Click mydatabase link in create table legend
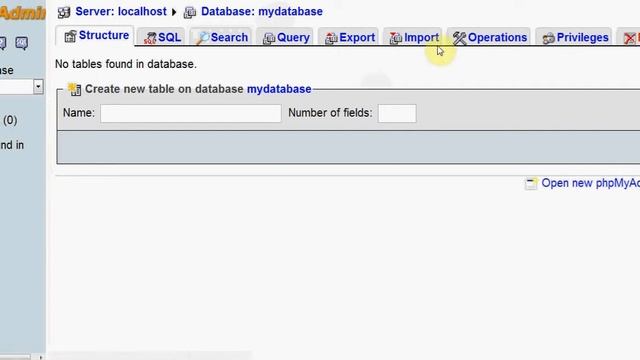 point(279,89)
